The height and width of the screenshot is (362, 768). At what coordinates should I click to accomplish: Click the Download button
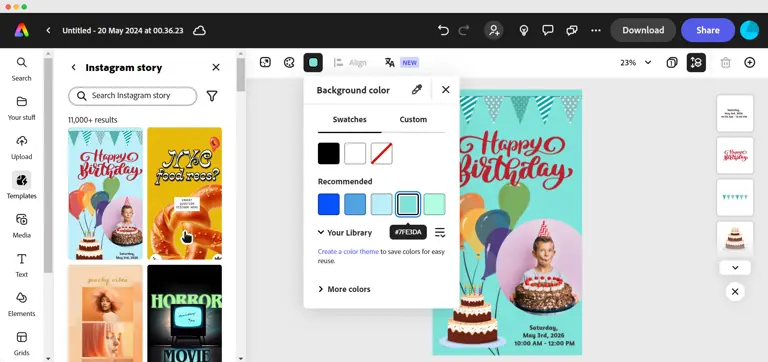click(643, 30)
